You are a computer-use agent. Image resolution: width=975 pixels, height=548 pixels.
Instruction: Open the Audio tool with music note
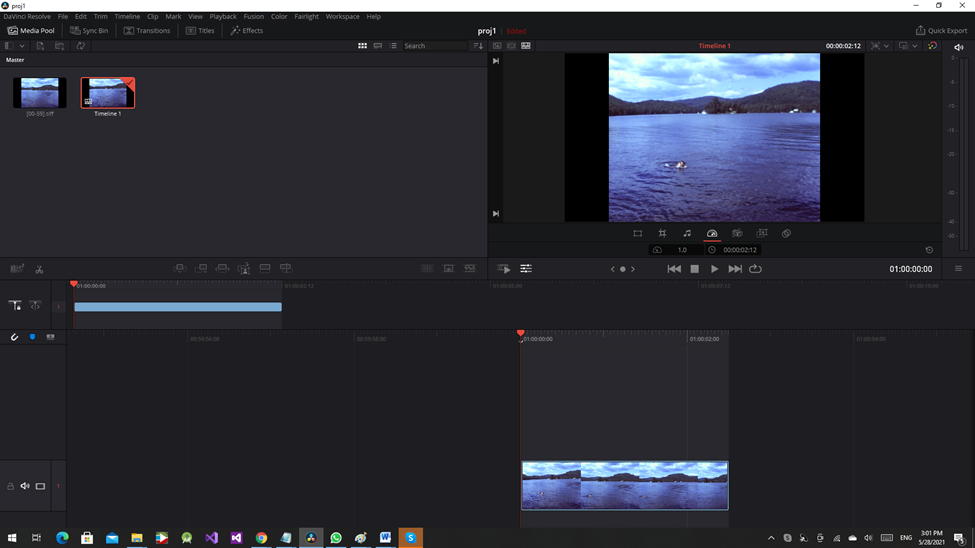[x=687, y=233]
